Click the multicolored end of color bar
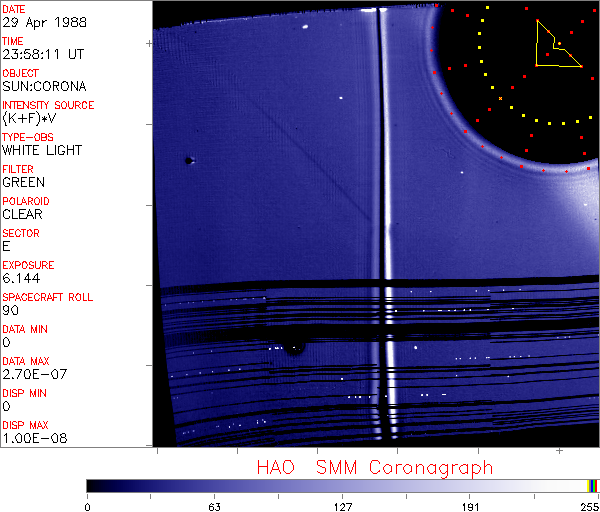Image resolution: width=600 pixels, height=512 pixels. coord(592,485)
